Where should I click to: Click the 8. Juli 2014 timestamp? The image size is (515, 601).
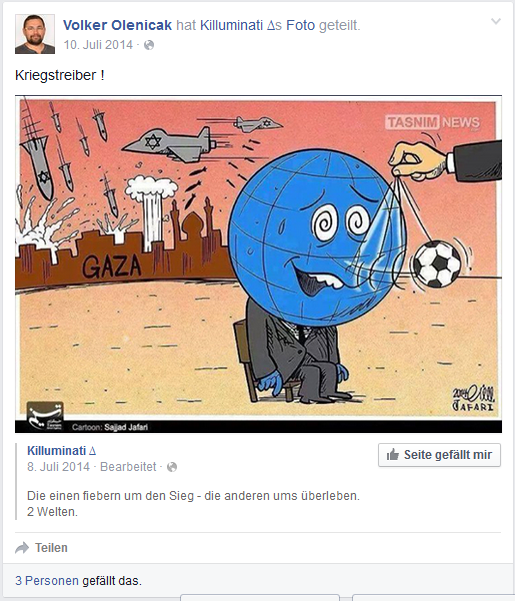pyautogui.click(x=58, y=467)
